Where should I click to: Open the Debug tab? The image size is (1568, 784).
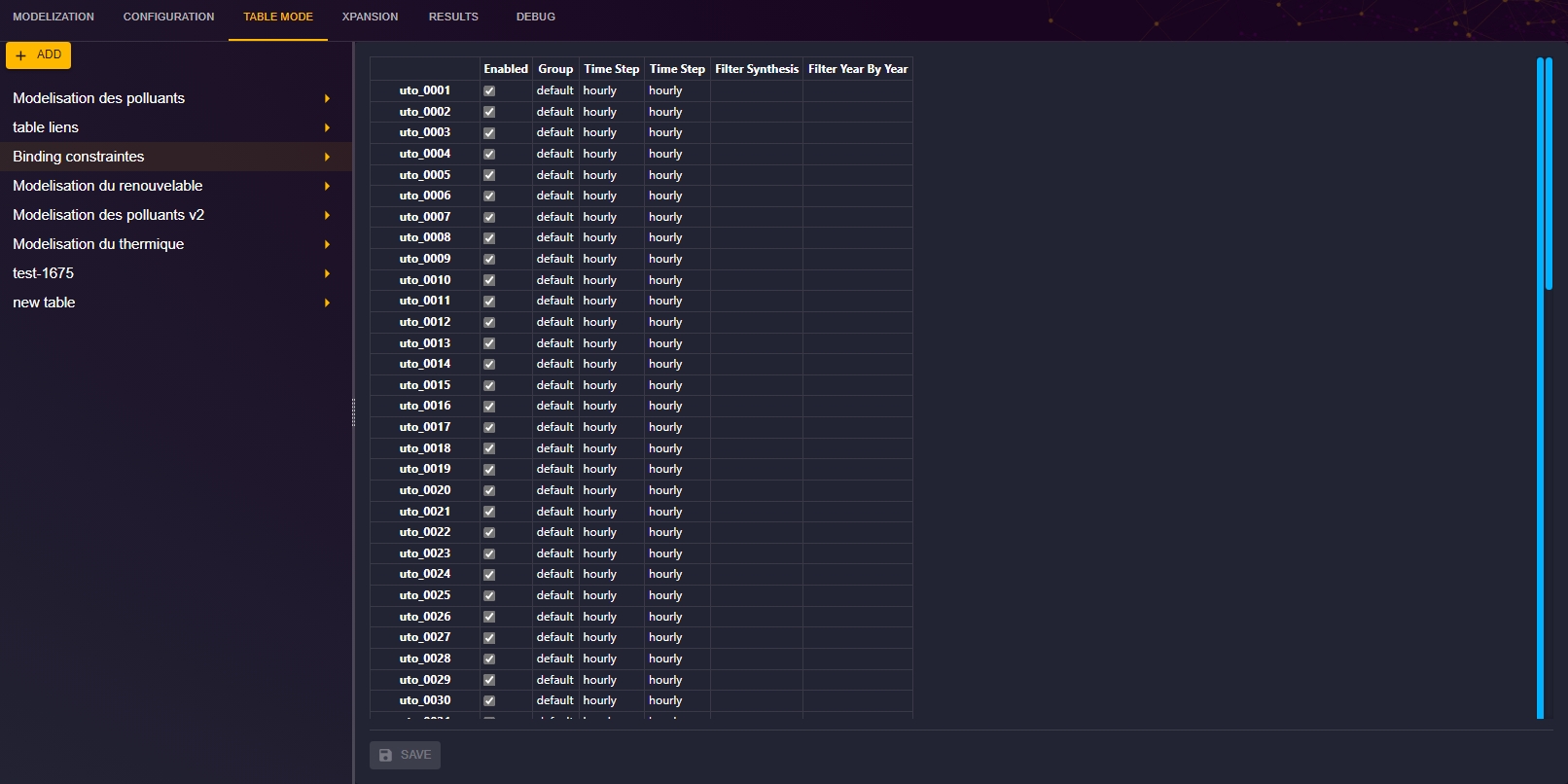tap(536, 17)
